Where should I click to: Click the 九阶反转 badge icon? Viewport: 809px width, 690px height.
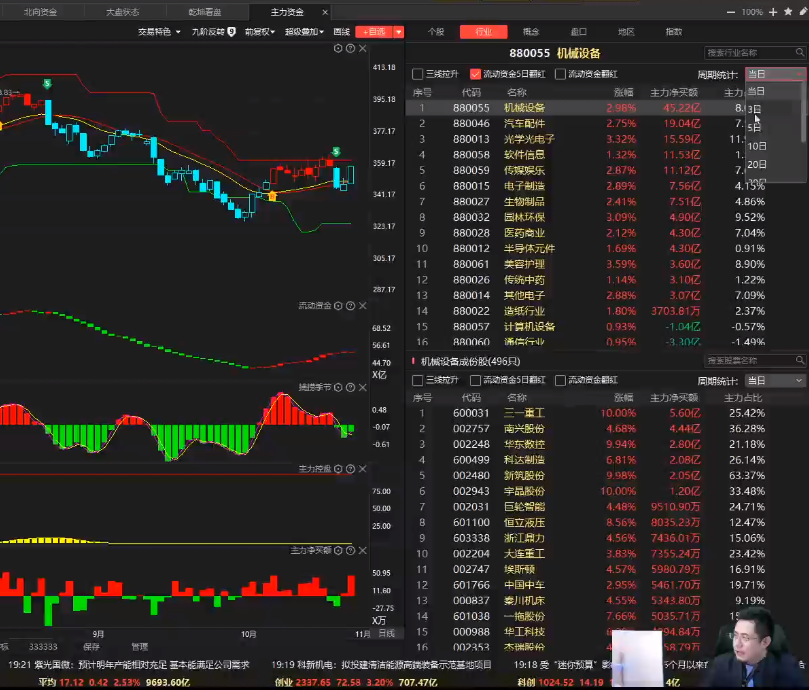tap(232, 31)
